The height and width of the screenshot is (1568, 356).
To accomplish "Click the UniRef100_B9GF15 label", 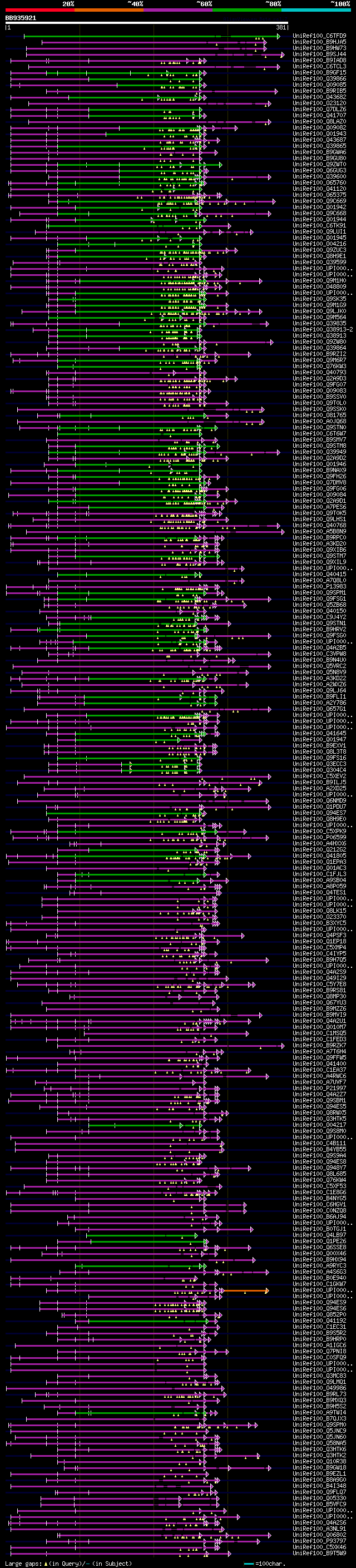I will [319, 72].
